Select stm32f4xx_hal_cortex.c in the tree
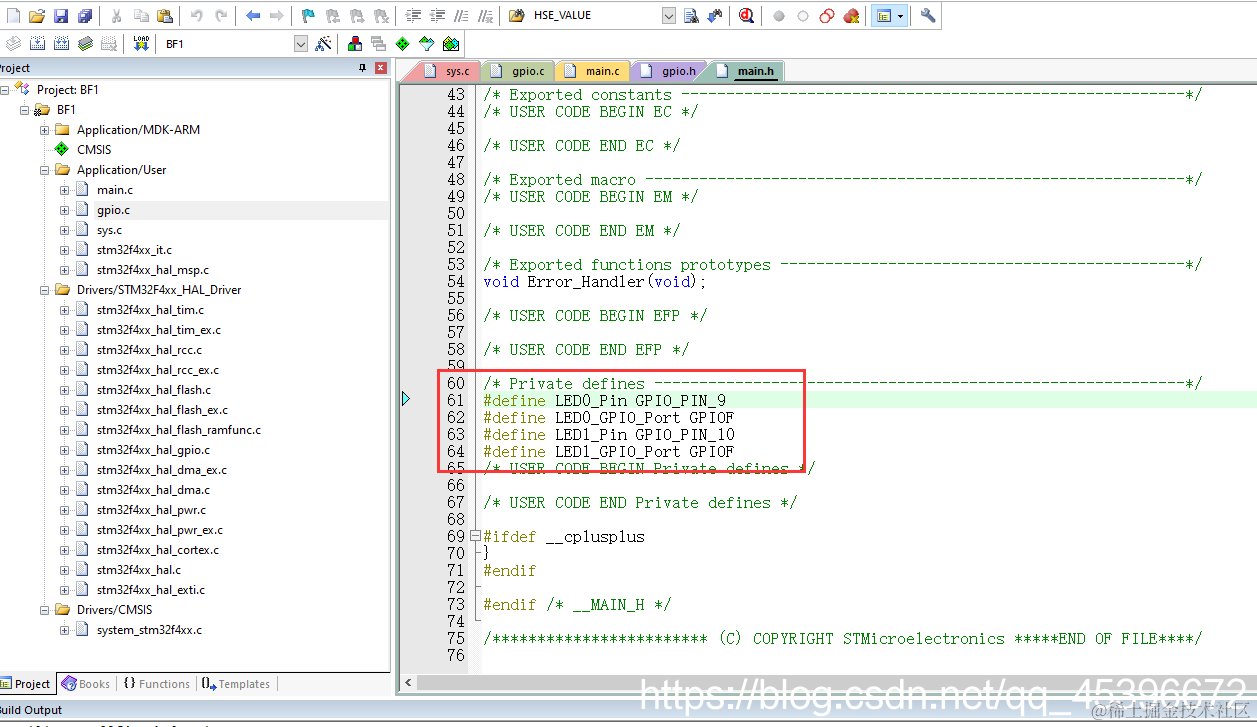Screen dimensions: 1257x727 [157, 550]
